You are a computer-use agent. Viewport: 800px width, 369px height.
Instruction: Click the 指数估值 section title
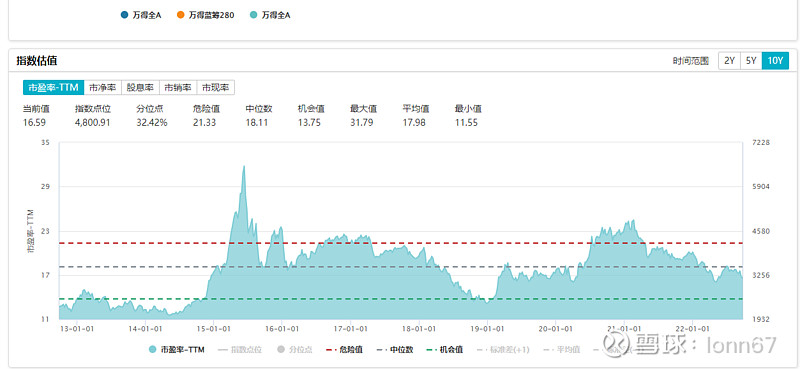pos(37,61)
